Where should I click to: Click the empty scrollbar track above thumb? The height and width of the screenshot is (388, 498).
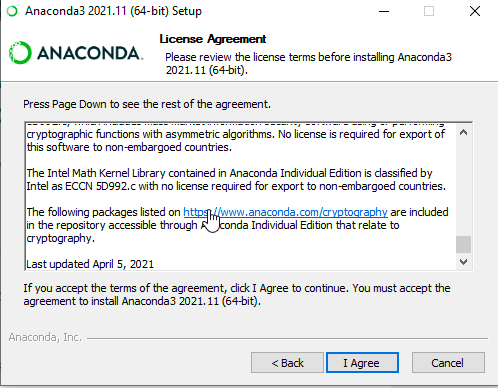(x=463, y=188)
